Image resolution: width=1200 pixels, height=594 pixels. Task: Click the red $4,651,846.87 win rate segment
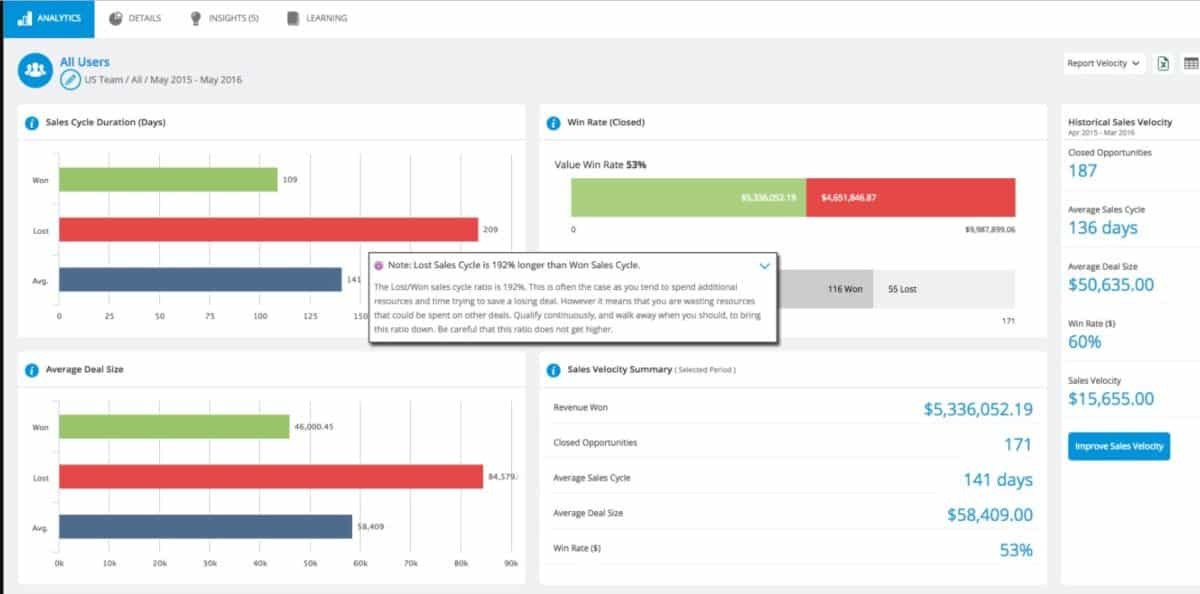coord(910,198)
